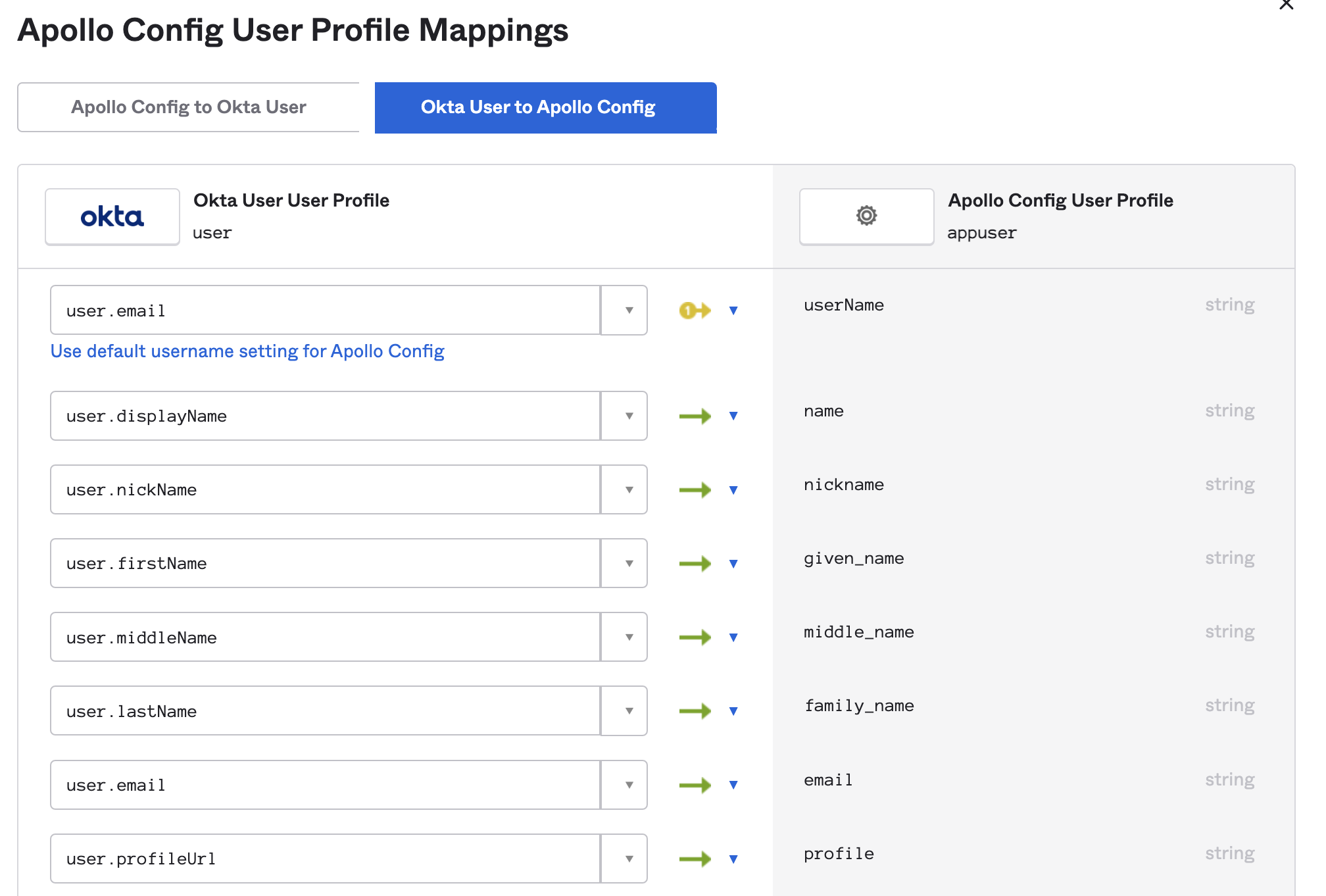Expand attribute list for user.email userName field
Screen dimensions: 1326x896
tap(625, 310)
